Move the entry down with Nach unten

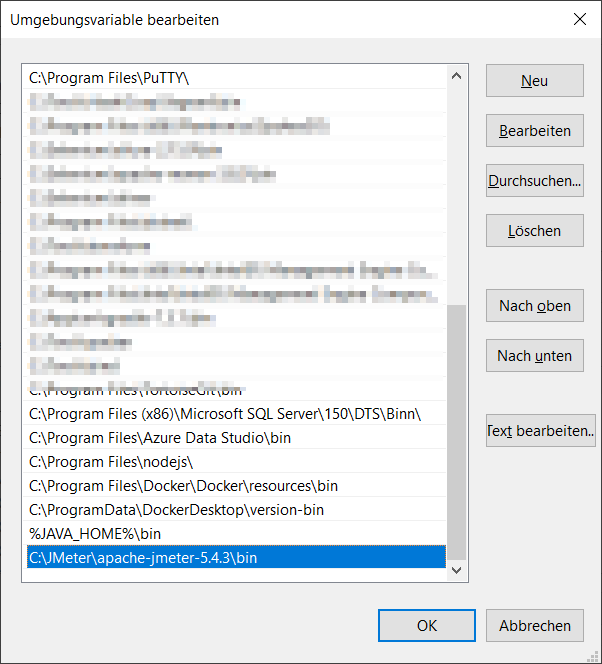click(x=534, y=355)
